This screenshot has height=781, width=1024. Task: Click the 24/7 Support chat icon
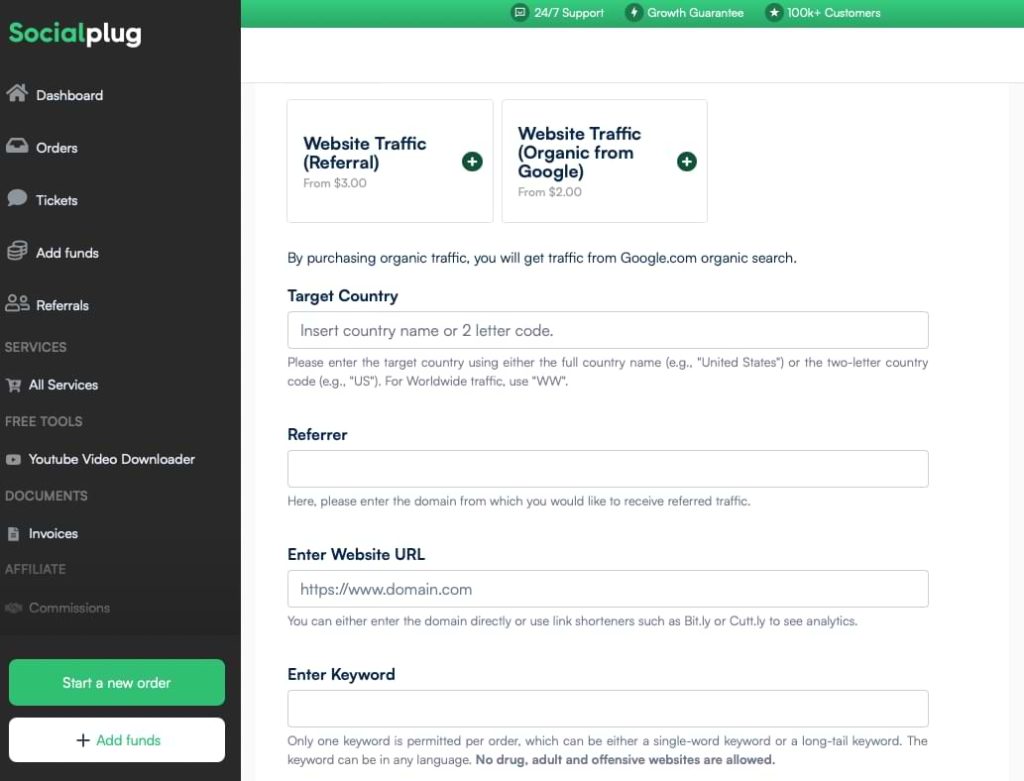pos(520,13)
